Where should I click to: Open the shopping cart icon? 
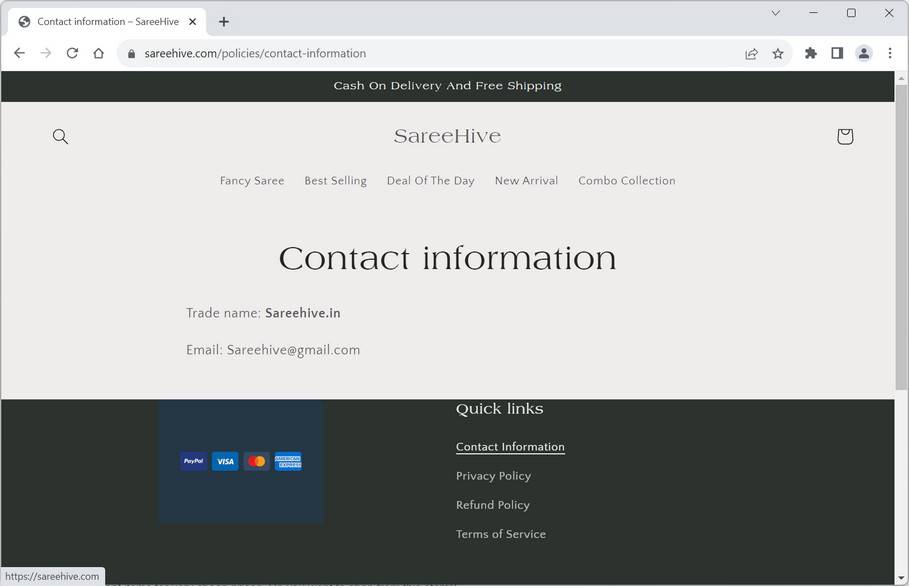[x=845, y=136]
